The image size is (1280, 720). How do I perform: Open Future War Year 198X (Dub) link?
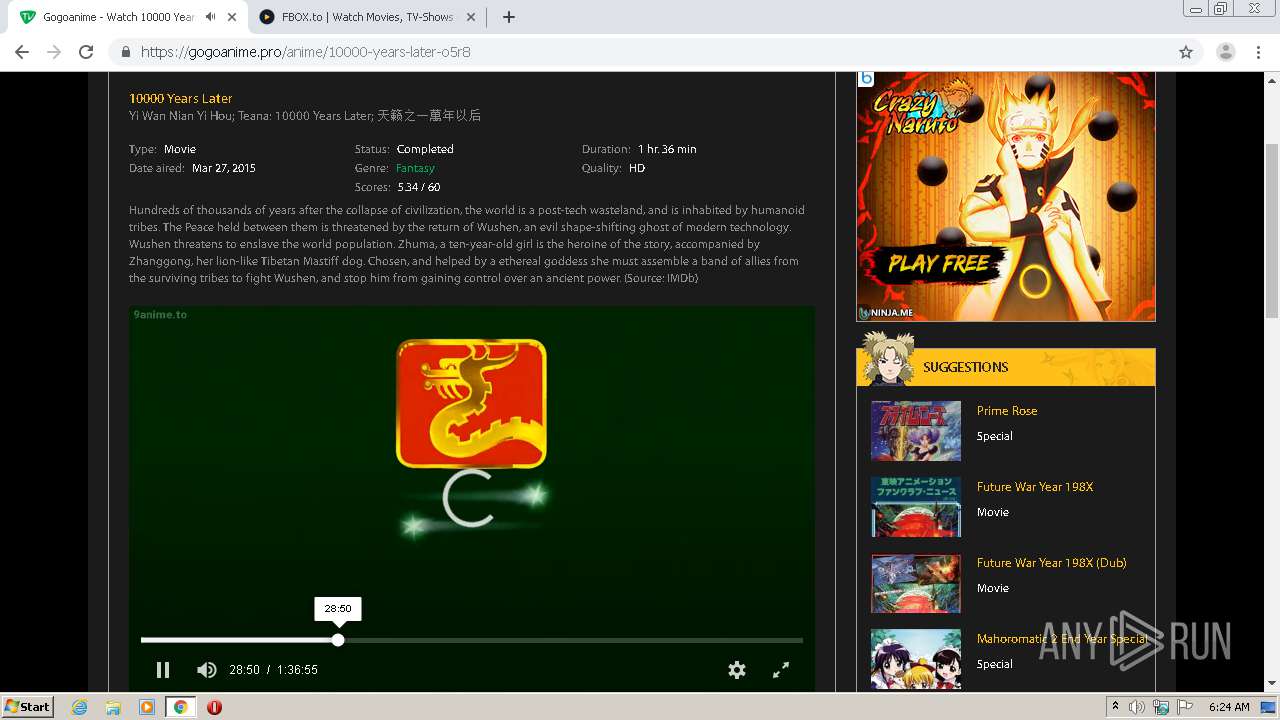1051,563
